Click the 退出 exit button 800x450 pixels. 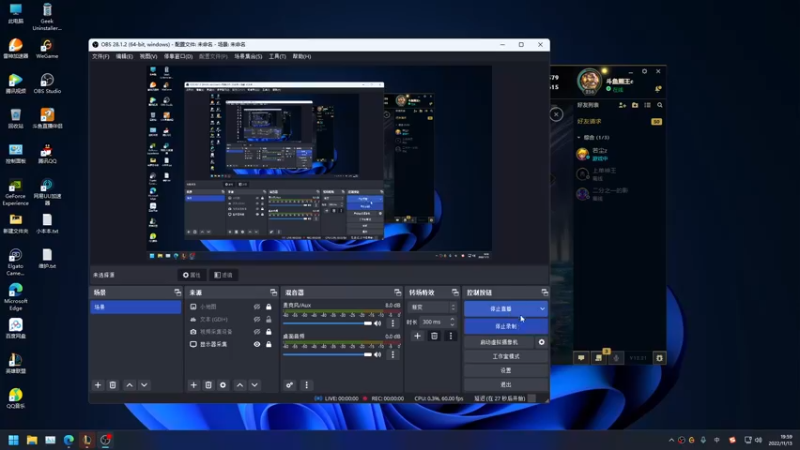506,384
